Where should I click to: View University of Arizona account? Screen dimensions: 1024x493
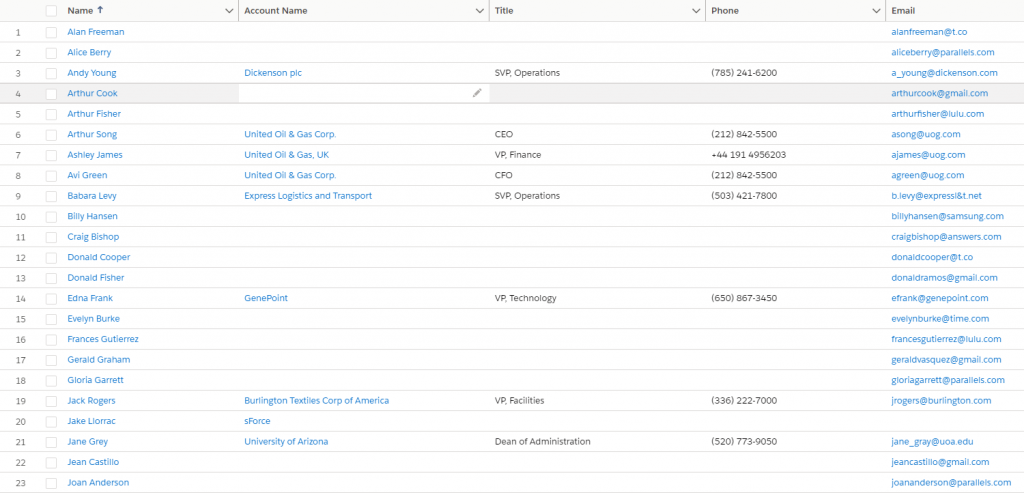(x=286, y=442)
